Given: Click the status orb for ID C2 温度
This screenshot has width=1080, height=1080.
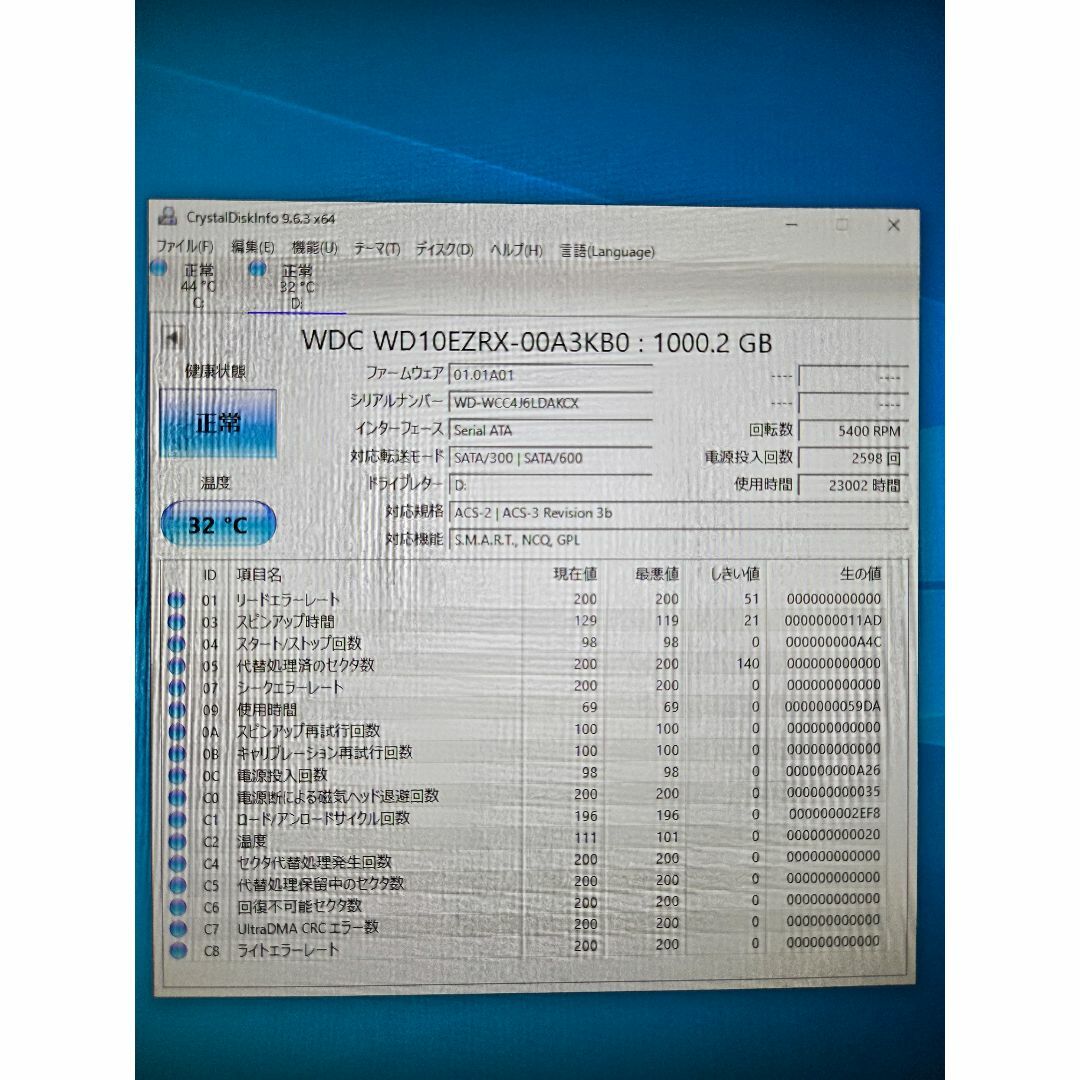Looking at the screenshot, I should pos(177,841).
